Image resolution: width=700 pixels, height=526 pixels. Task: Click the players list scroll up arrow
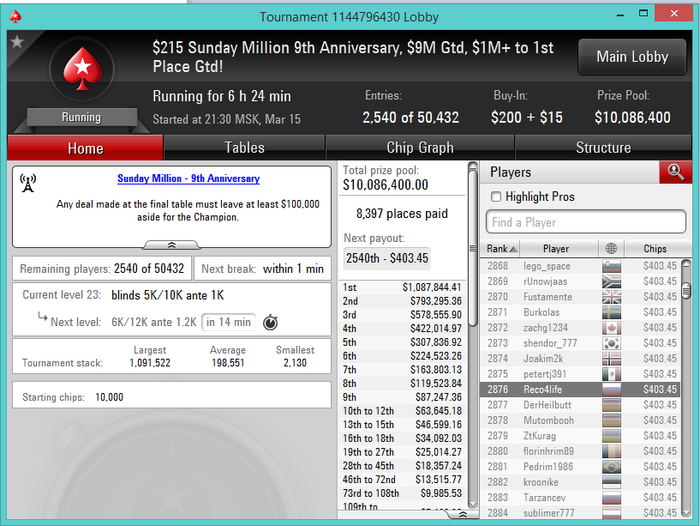coord(686,263)
